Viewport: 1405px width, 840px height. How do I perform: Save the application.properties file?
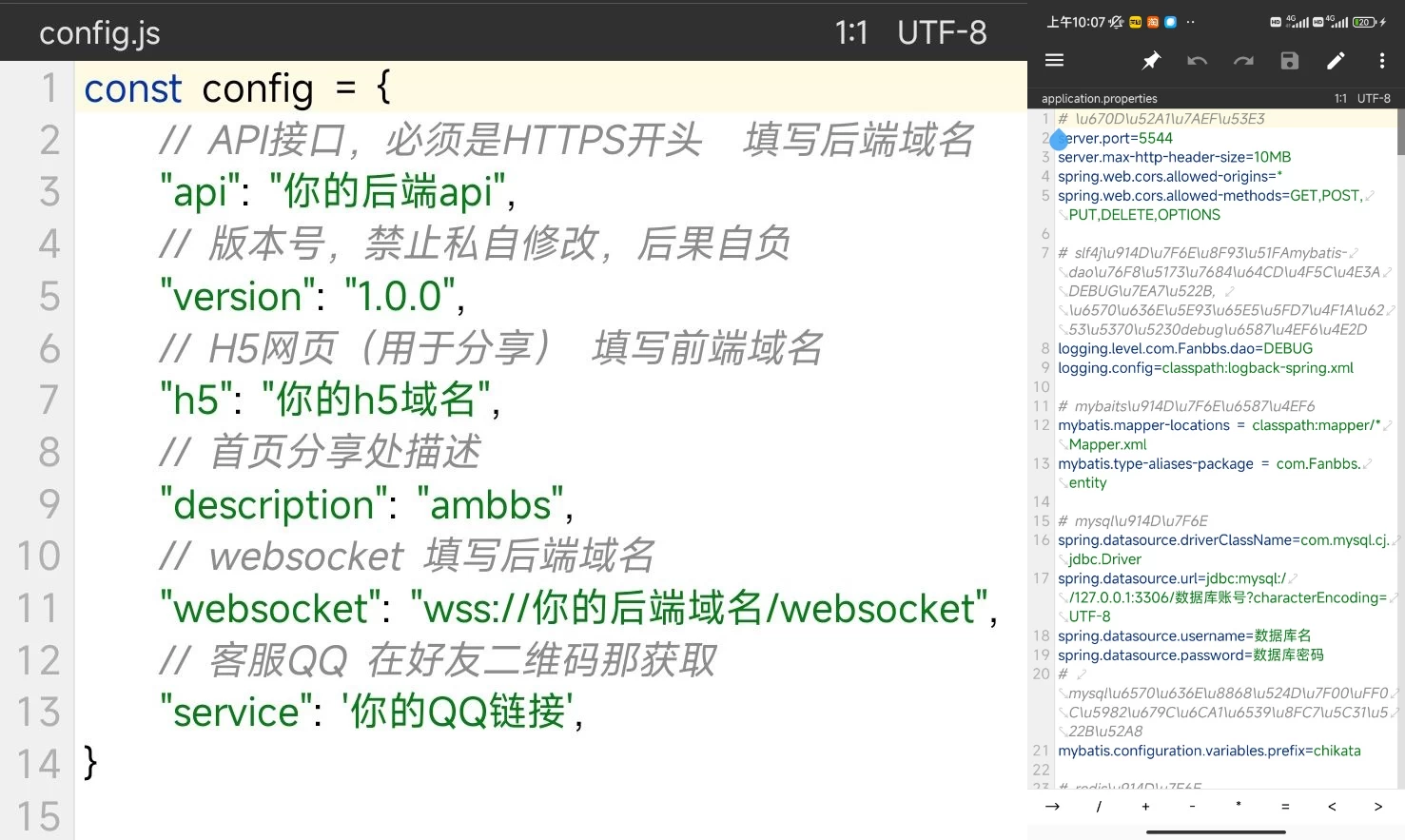pyautogui.click(x=1289, y=61)
